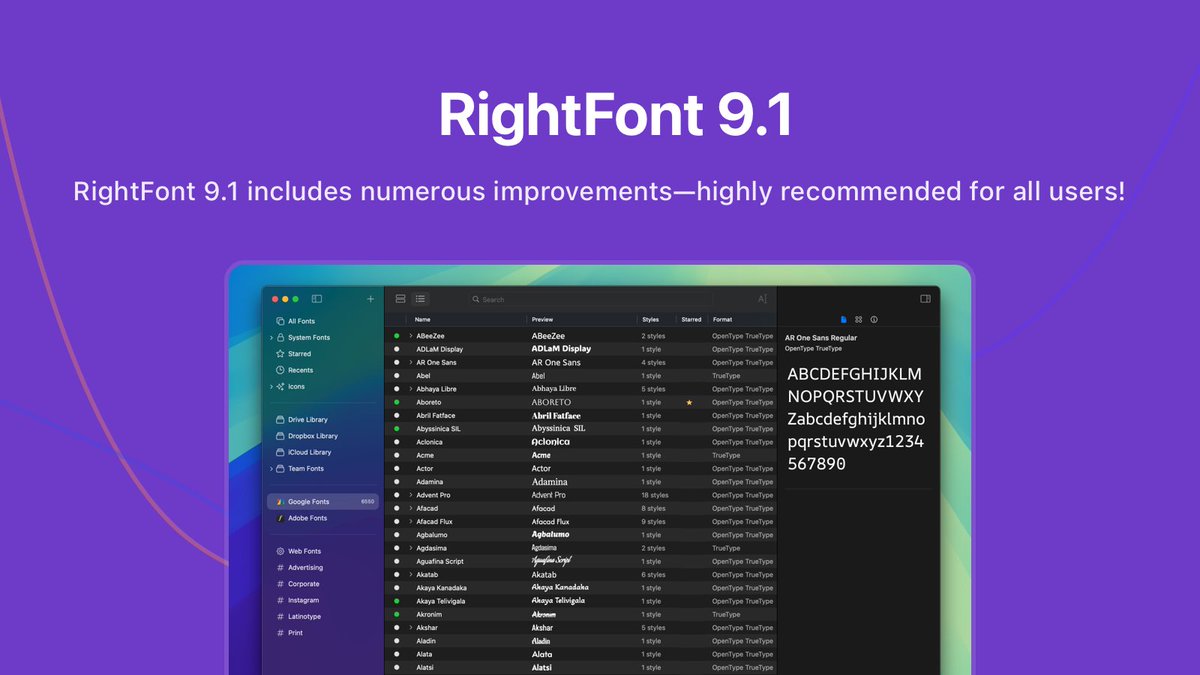Image resolution: width=1200 pixels, height=675 pixels.
Task: Toggle the left sidebar visibility icon
Action: [x=317, y=299]
